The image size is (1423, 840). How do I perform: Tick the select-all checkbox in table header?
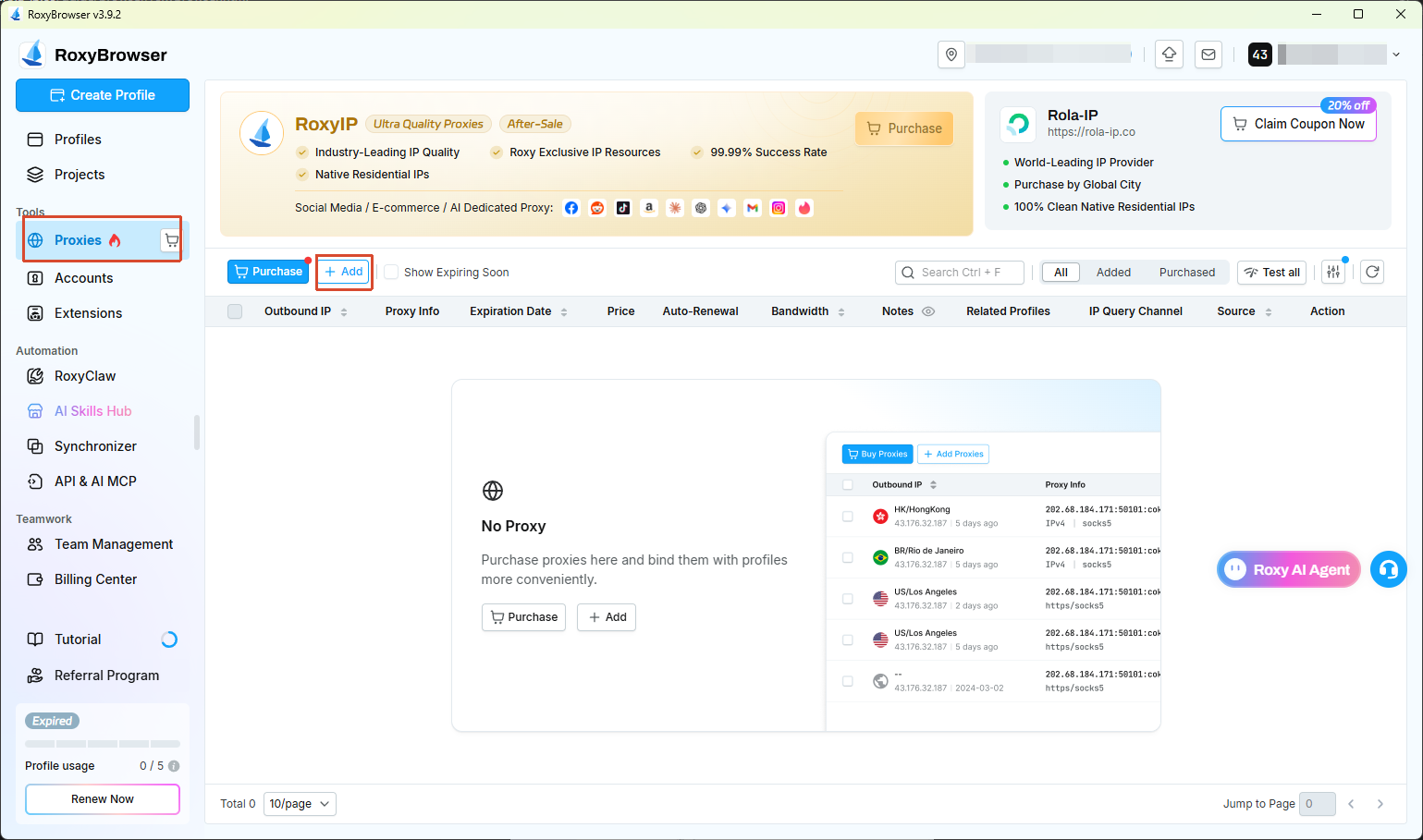click(235, 311)
